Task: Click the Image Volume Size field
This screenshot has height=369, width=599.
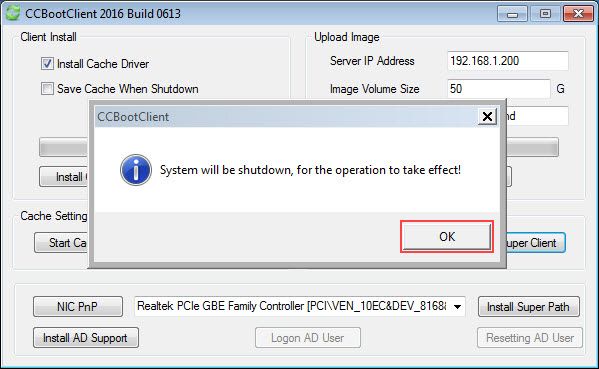Action: point(499,89)
